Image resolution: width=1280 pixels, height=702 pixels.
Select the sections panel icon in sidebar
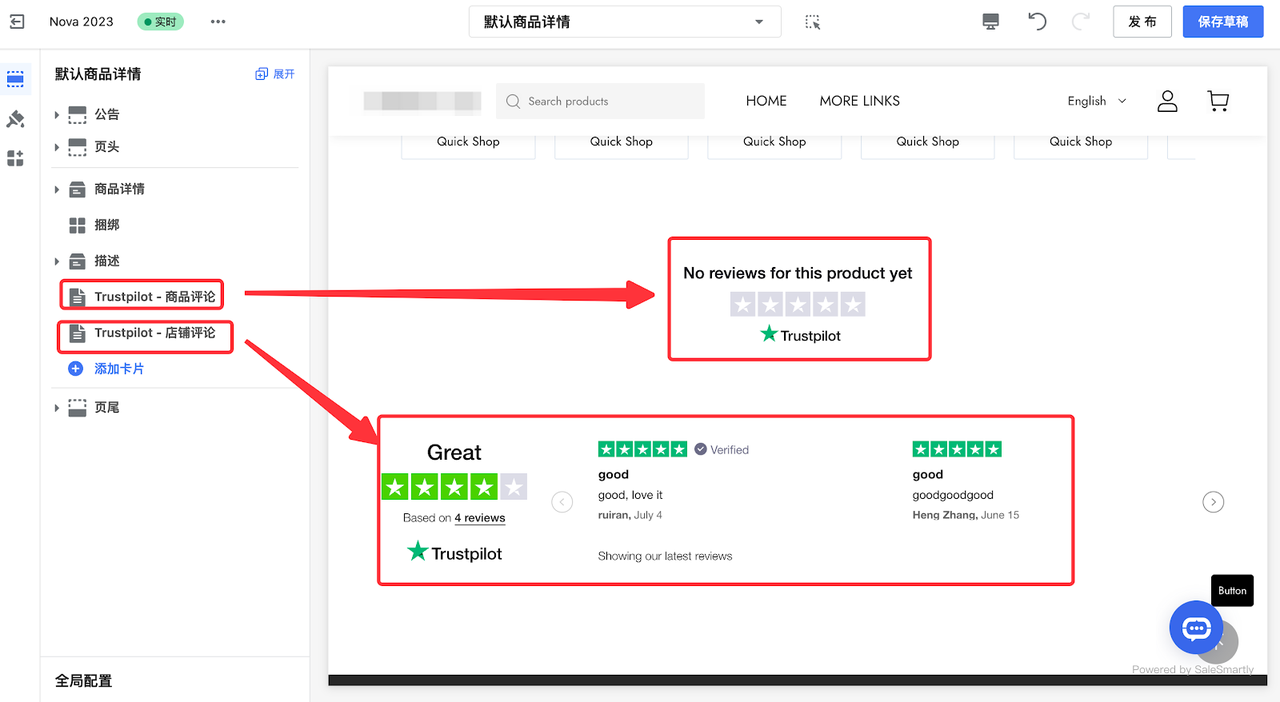16,78
